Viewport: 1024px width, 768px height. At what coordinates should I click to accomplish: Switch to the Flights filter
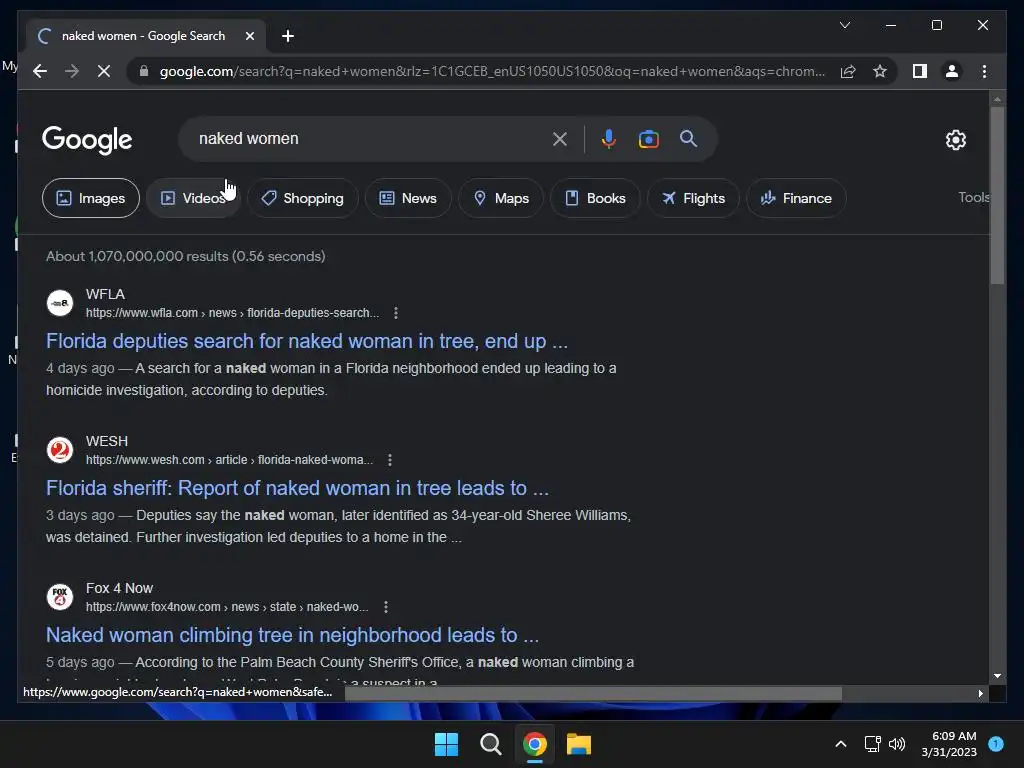[693, 198]
